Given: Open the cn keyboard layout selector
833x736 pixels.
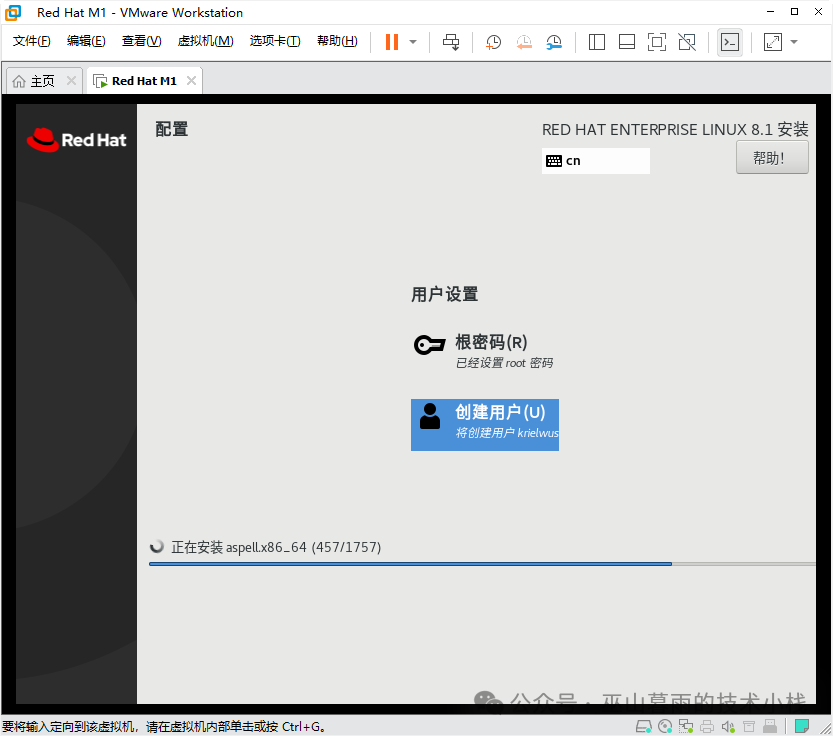Looking at the screenshot, I should 595,160.
